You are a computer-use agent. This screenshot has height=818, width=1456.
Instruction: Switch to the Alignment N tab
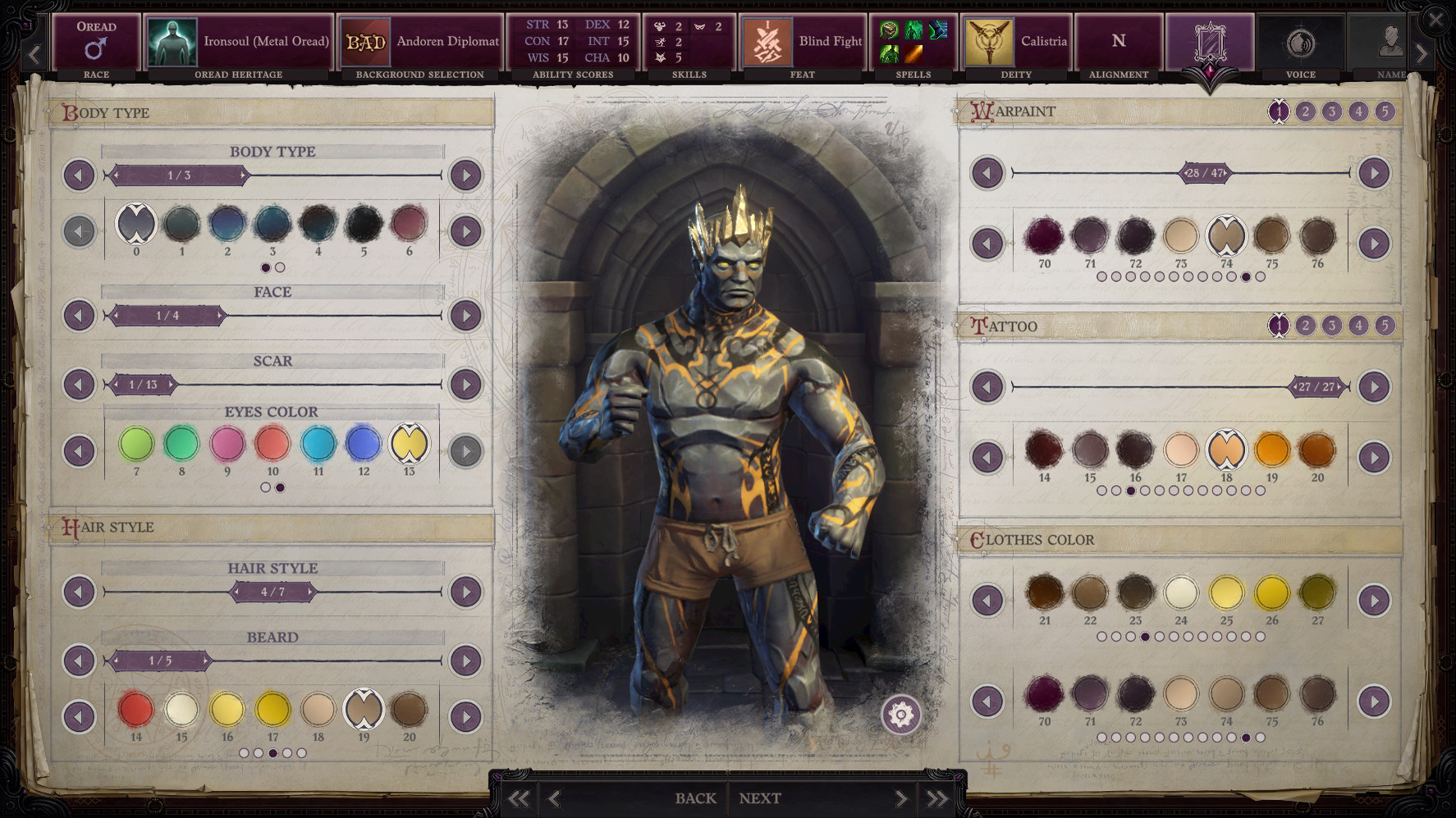[1118, 40]
